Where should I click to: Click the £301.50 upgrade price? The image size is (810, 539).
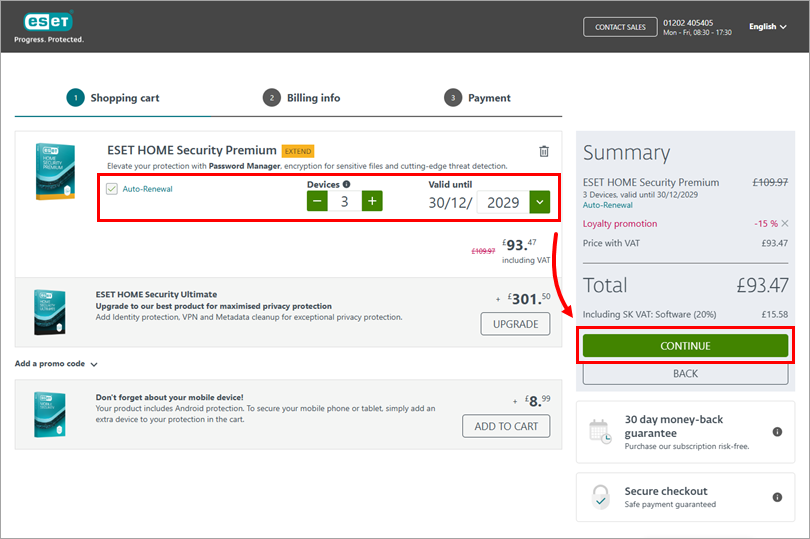529,299
